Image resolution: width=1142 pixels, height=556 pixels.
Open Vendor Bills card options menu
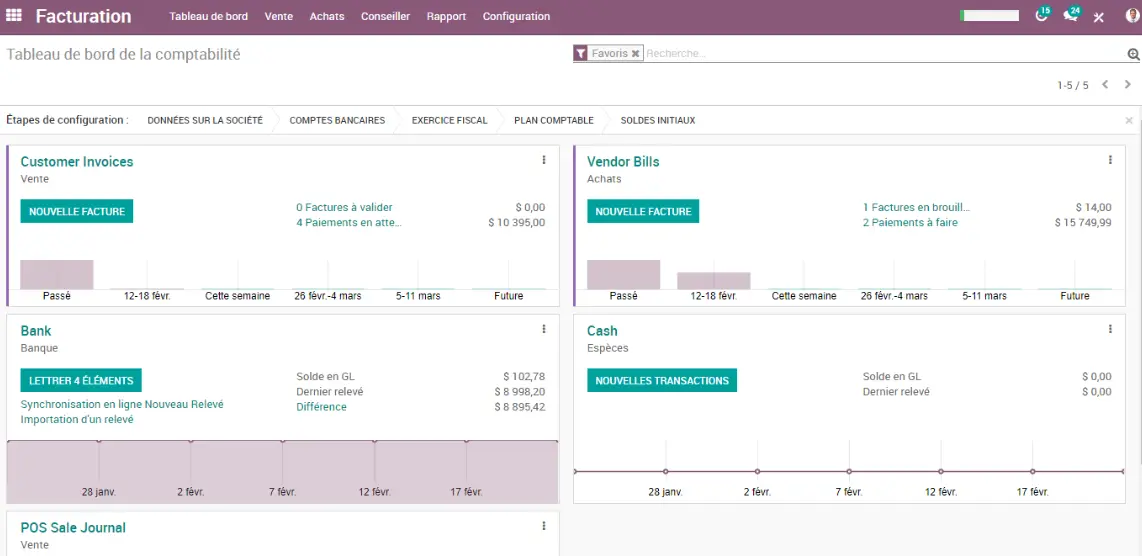pyautogui.click(x=1110, y=160)
